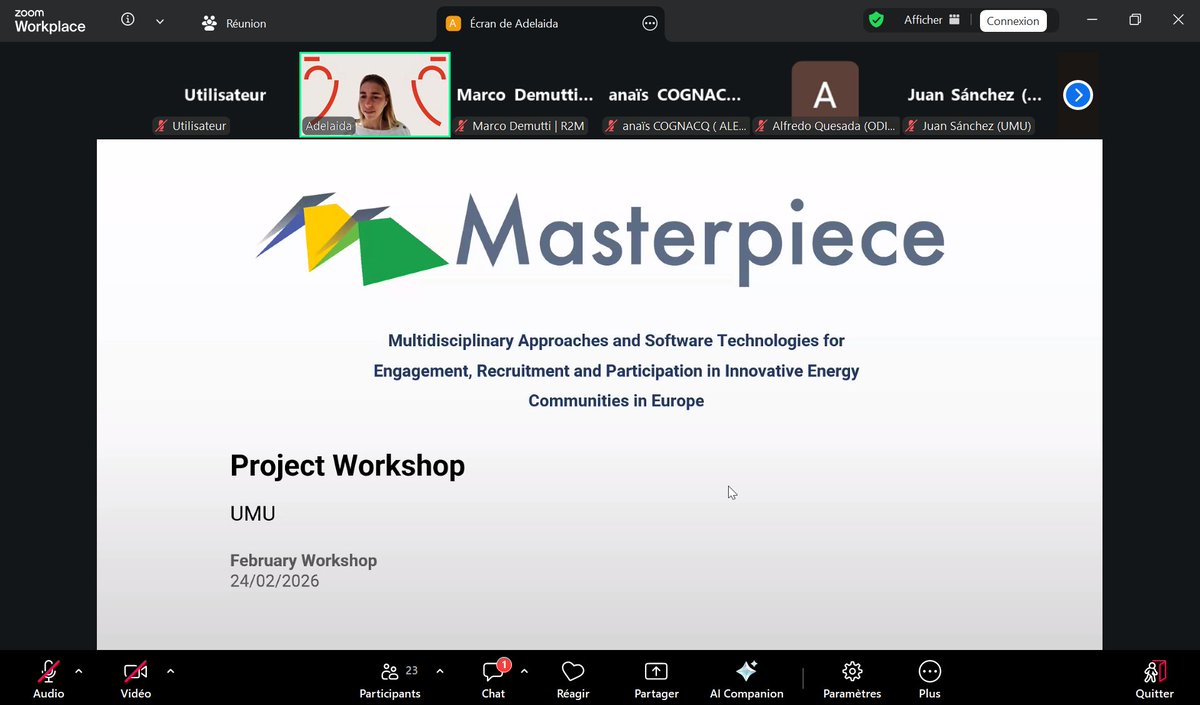Click muted mic icon beside Juan Sánchez (UMU)
Screen dimensions: 1200x705
(911, 126)
